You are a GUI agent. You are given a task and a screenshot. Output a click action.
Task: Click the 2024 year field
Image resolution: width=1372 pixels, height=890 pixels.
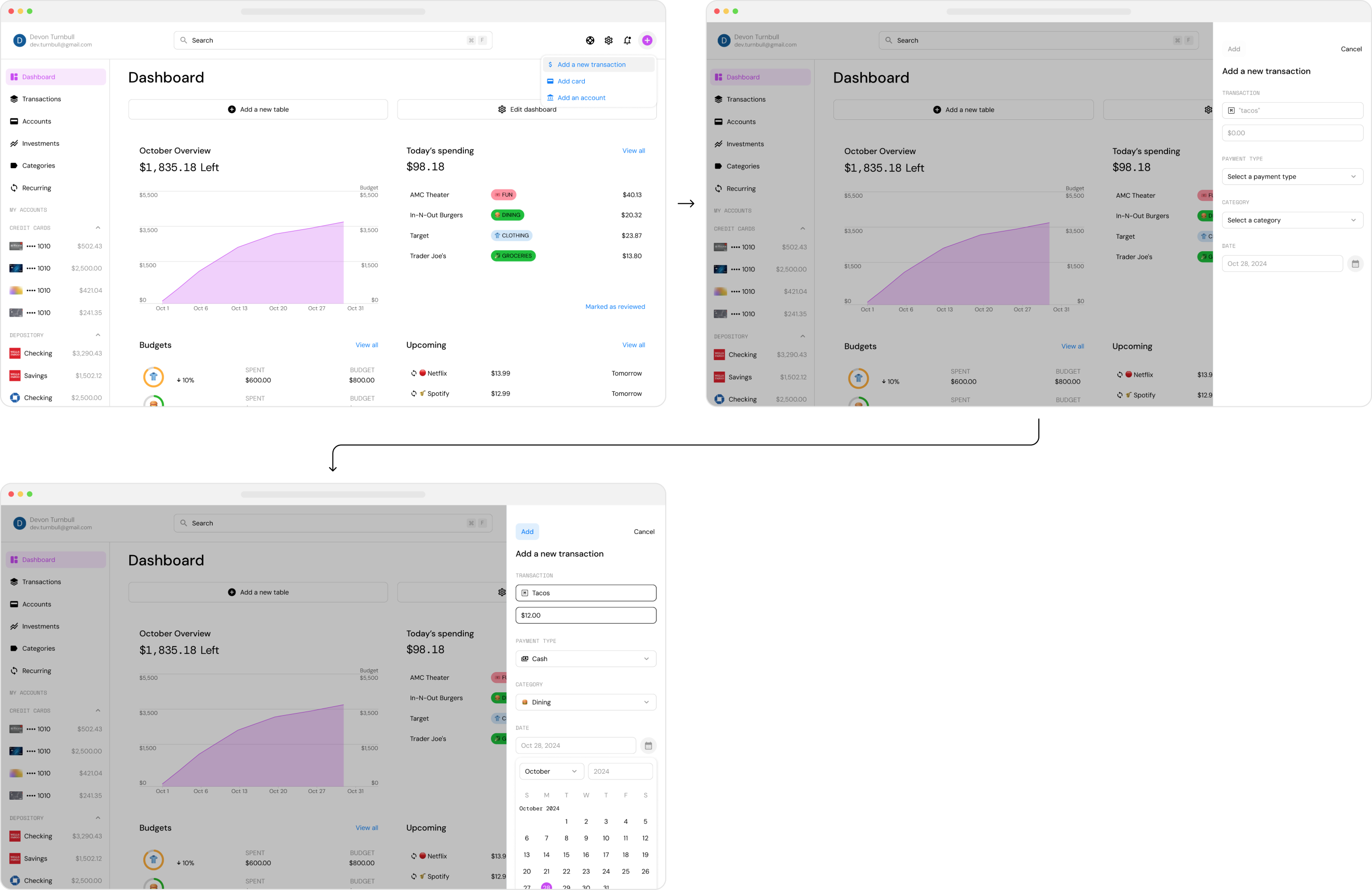(620, 771)
